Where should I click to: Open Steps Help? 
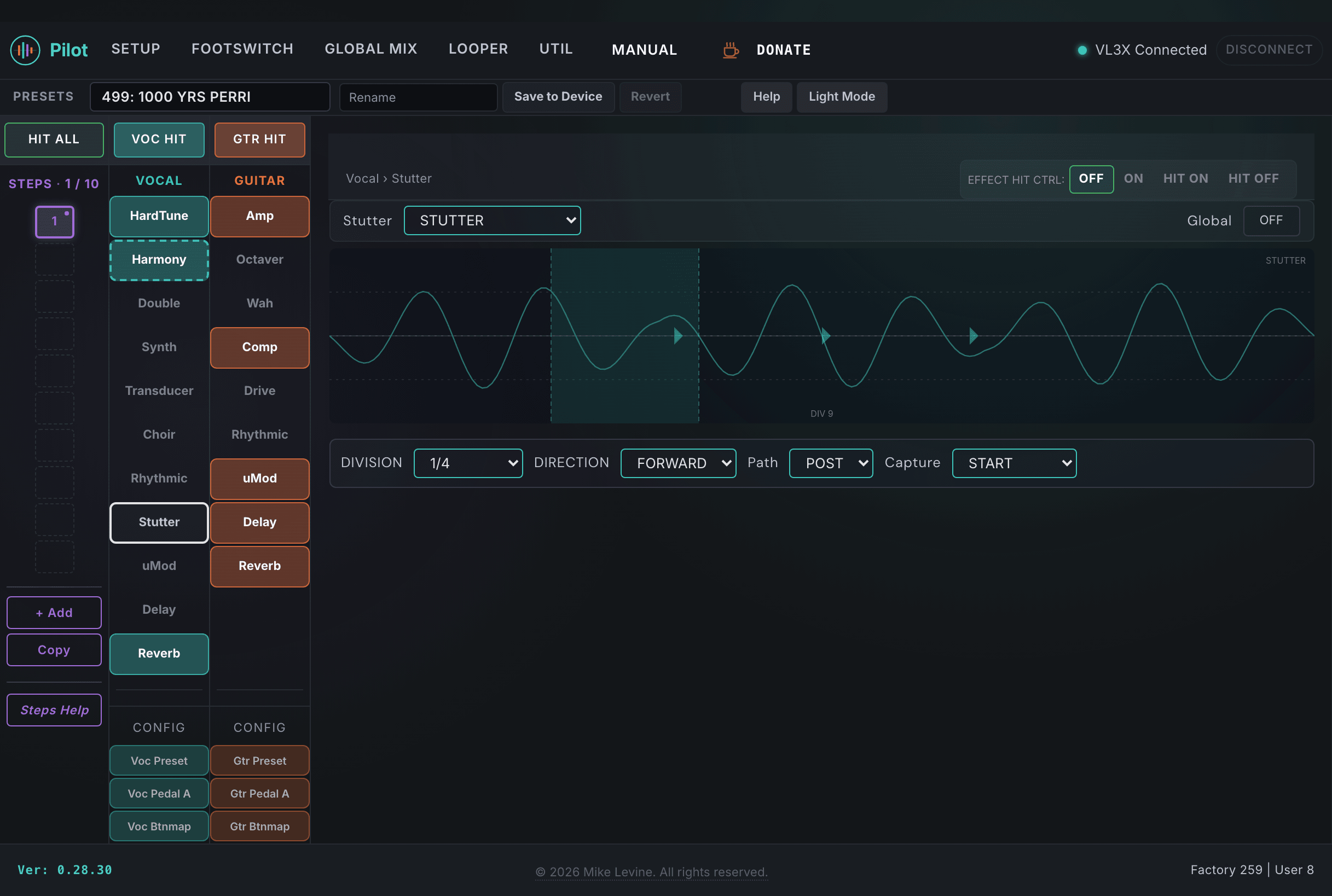click(x=54, y=710)
